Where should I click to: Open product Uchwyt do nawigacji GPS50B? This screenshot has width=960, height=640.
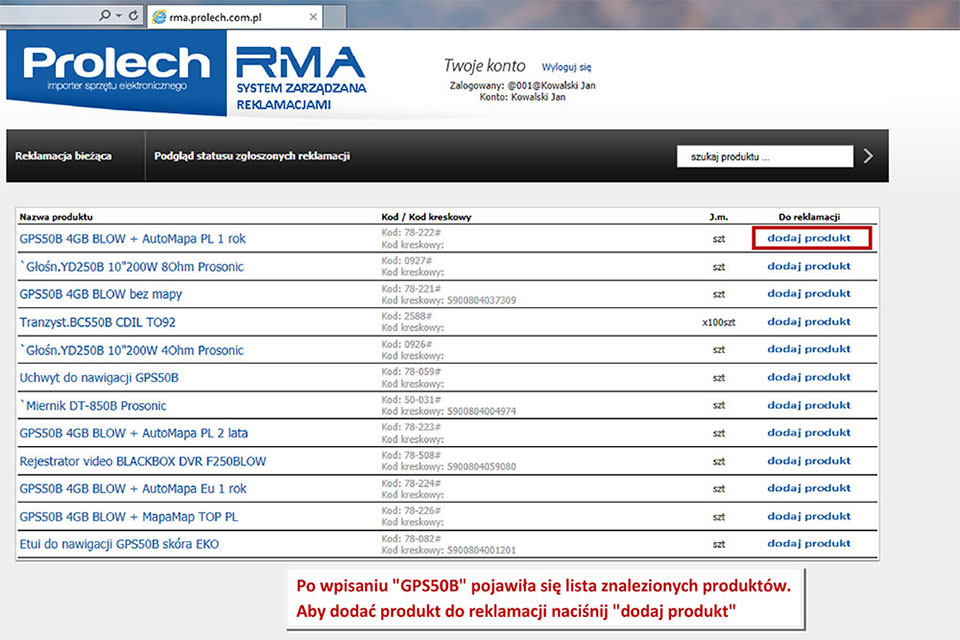[99, 377]
